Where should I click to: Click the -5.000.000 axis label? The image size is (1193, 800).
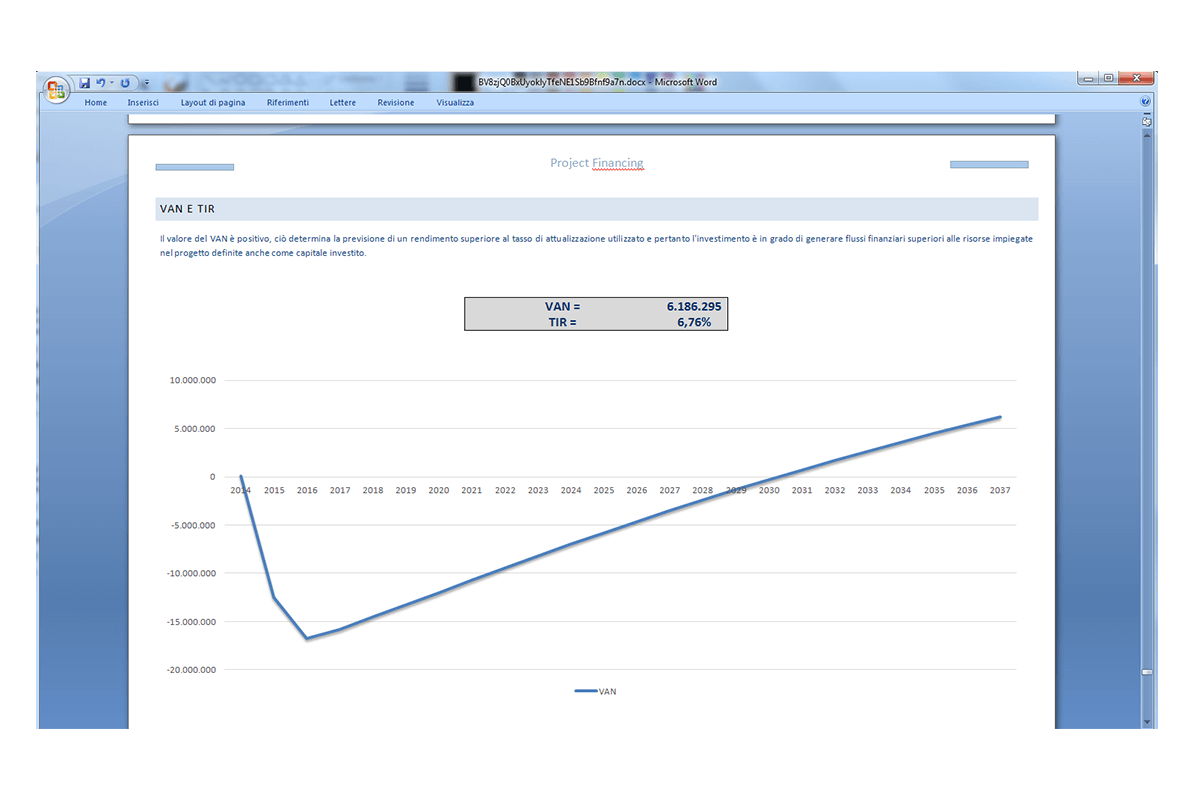(193, 525)
